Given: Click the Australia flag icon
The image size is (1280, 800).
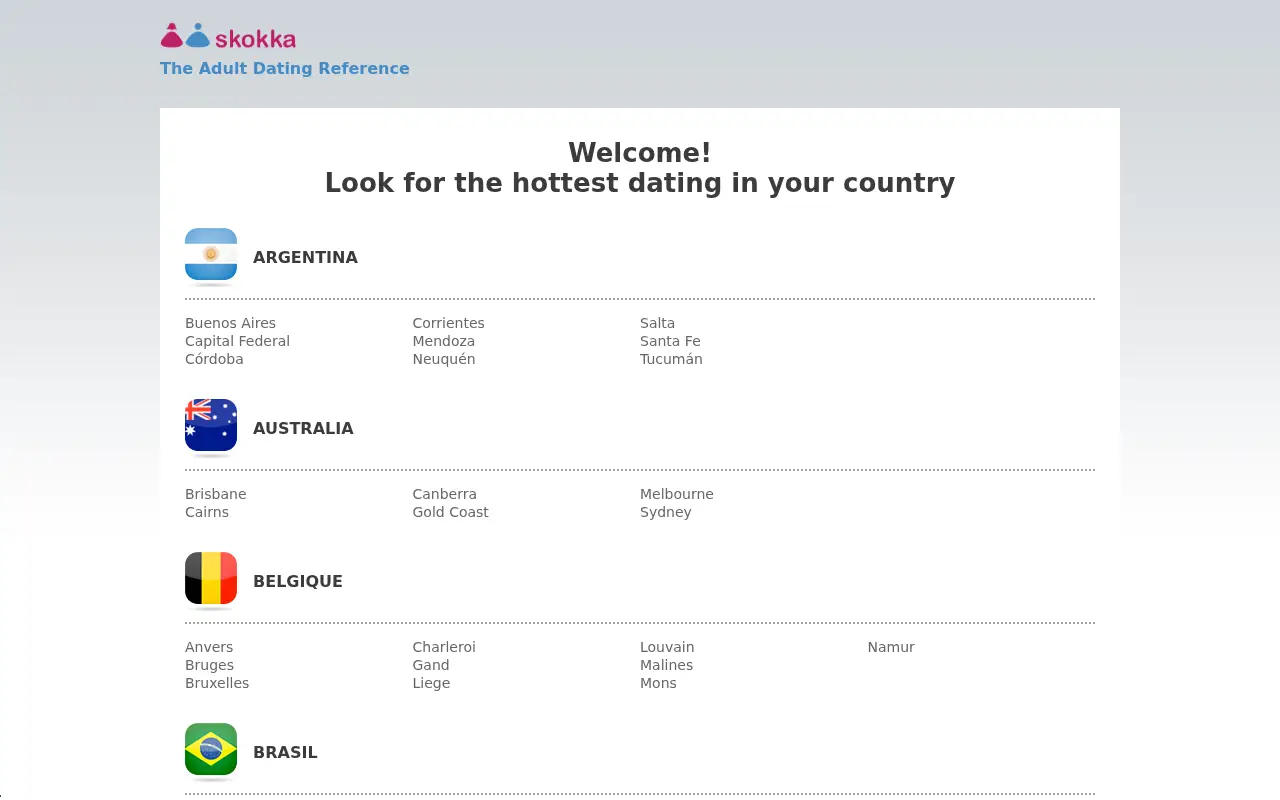Looking at the screenshot, I should click(211, 426).
